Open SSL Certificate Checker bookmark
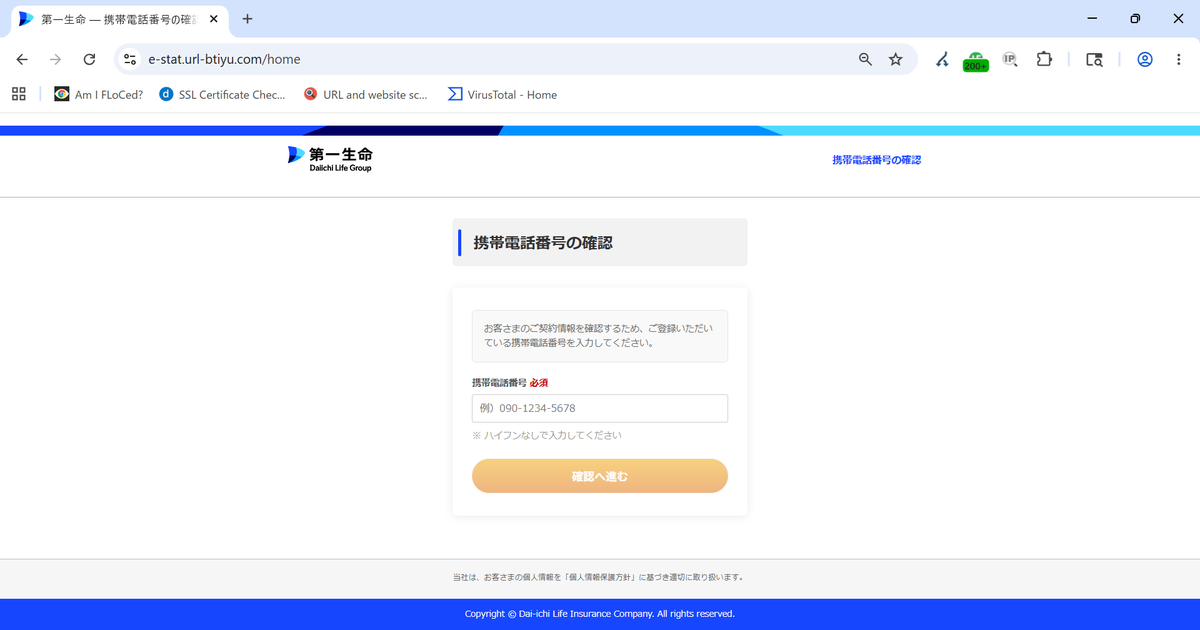 tap(222, 94)
